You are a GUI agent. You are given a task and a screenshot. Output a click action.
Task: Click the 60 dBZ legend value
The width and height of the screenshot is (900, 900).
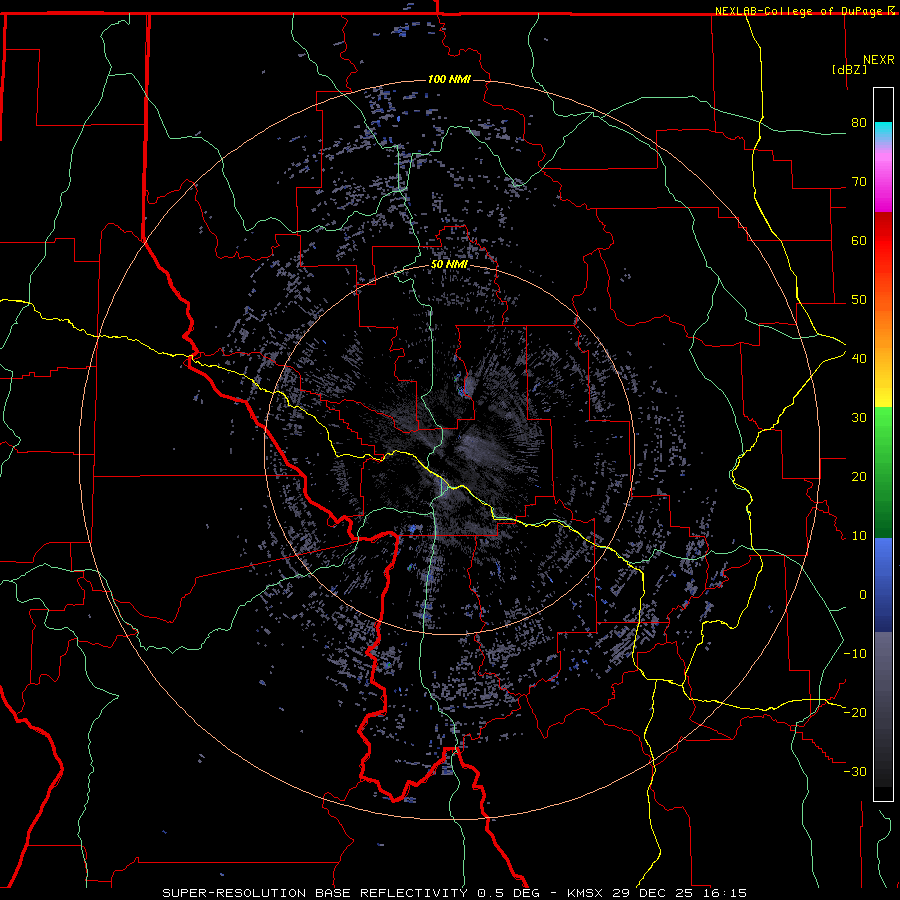pos(859,240)
